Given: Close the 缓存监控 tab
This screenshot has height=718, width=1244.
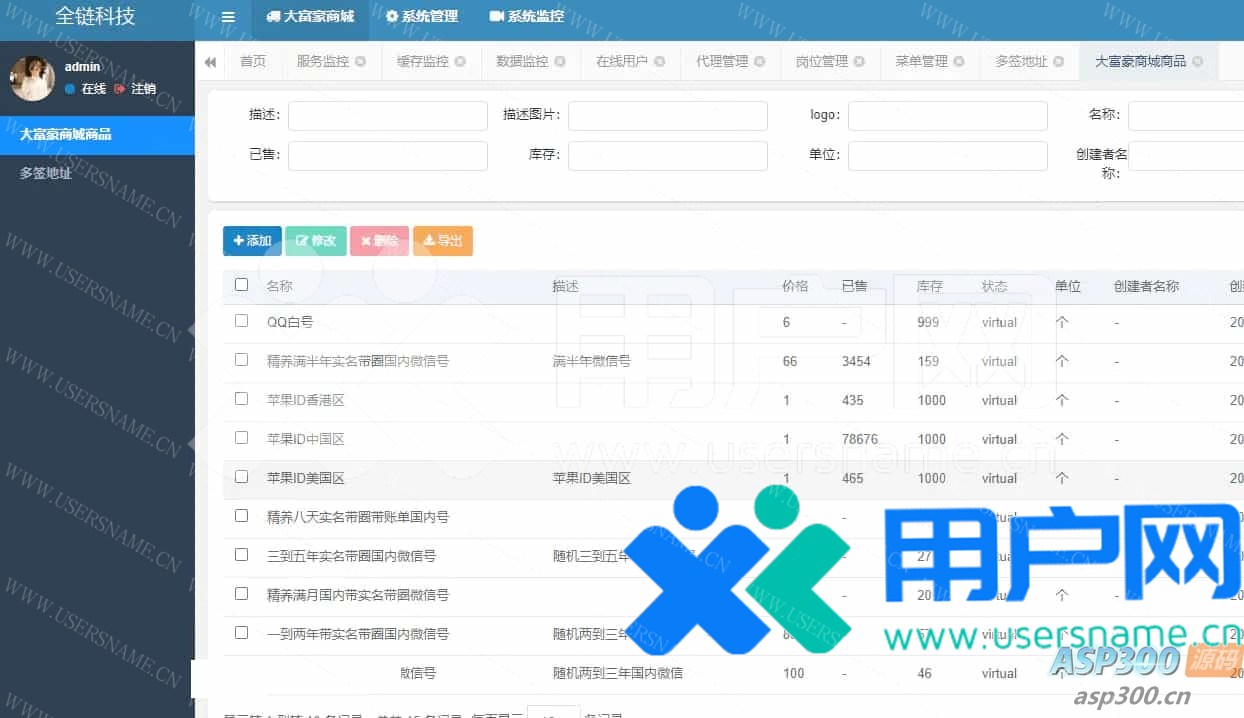Looking at the screenshot, I should 460,62.
